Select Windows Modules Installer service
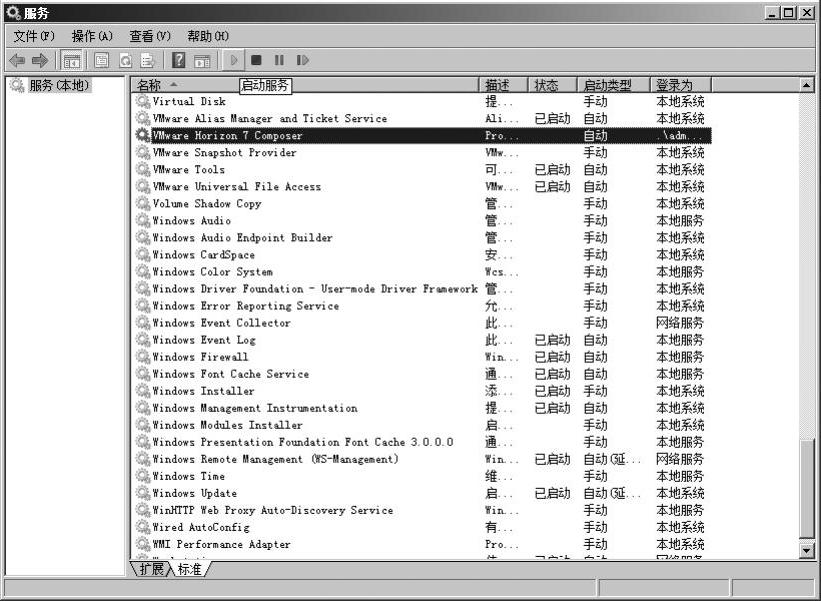 click(423, 425)
